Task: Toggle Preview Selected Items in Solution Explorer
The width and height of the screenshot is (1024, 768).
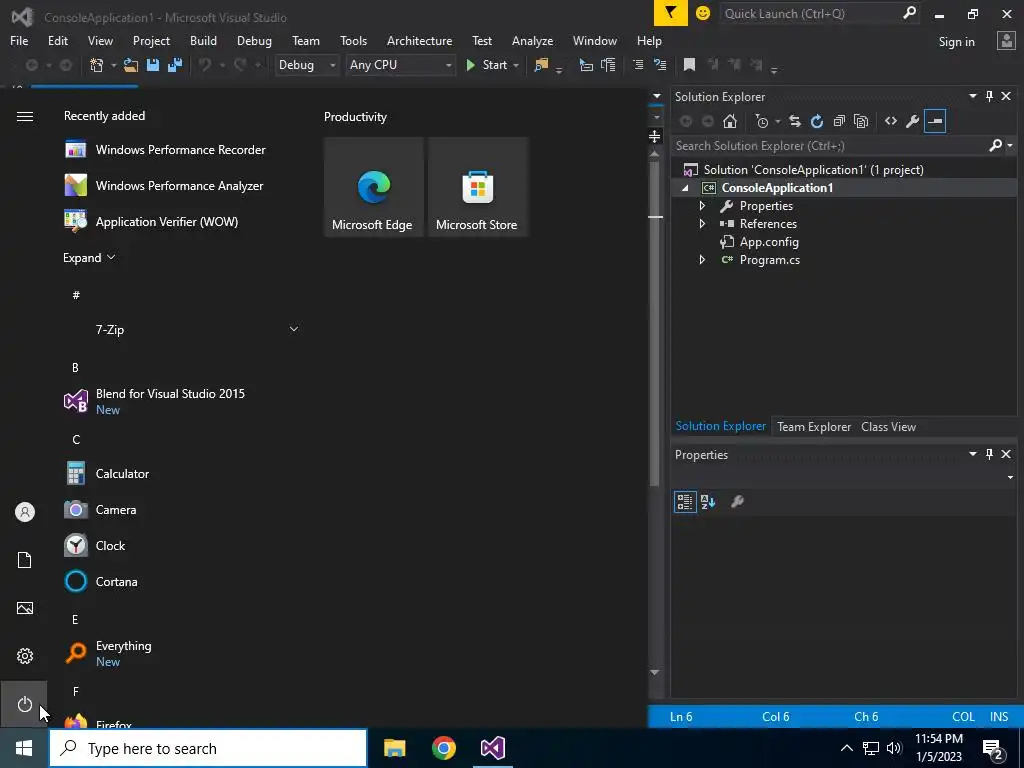Action: [x=935, y=121]
